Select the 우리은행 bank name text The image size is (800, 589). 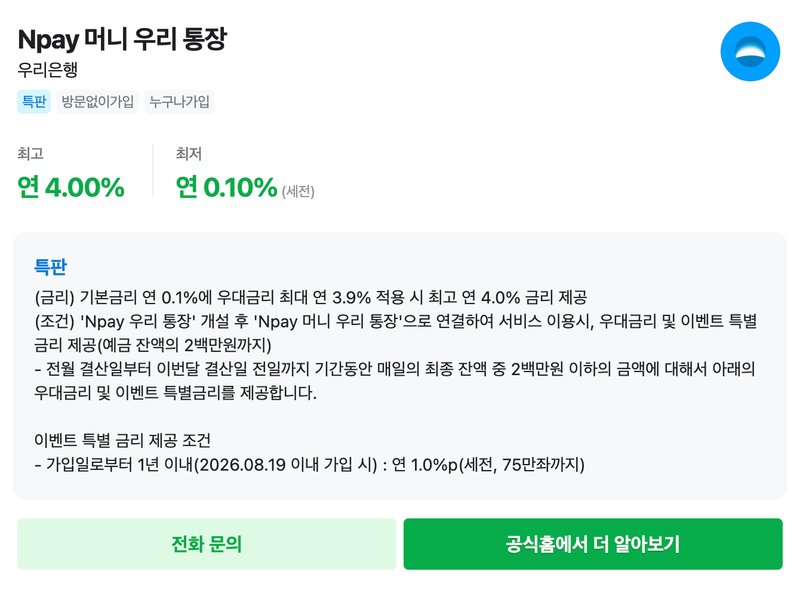coord(45,72)
